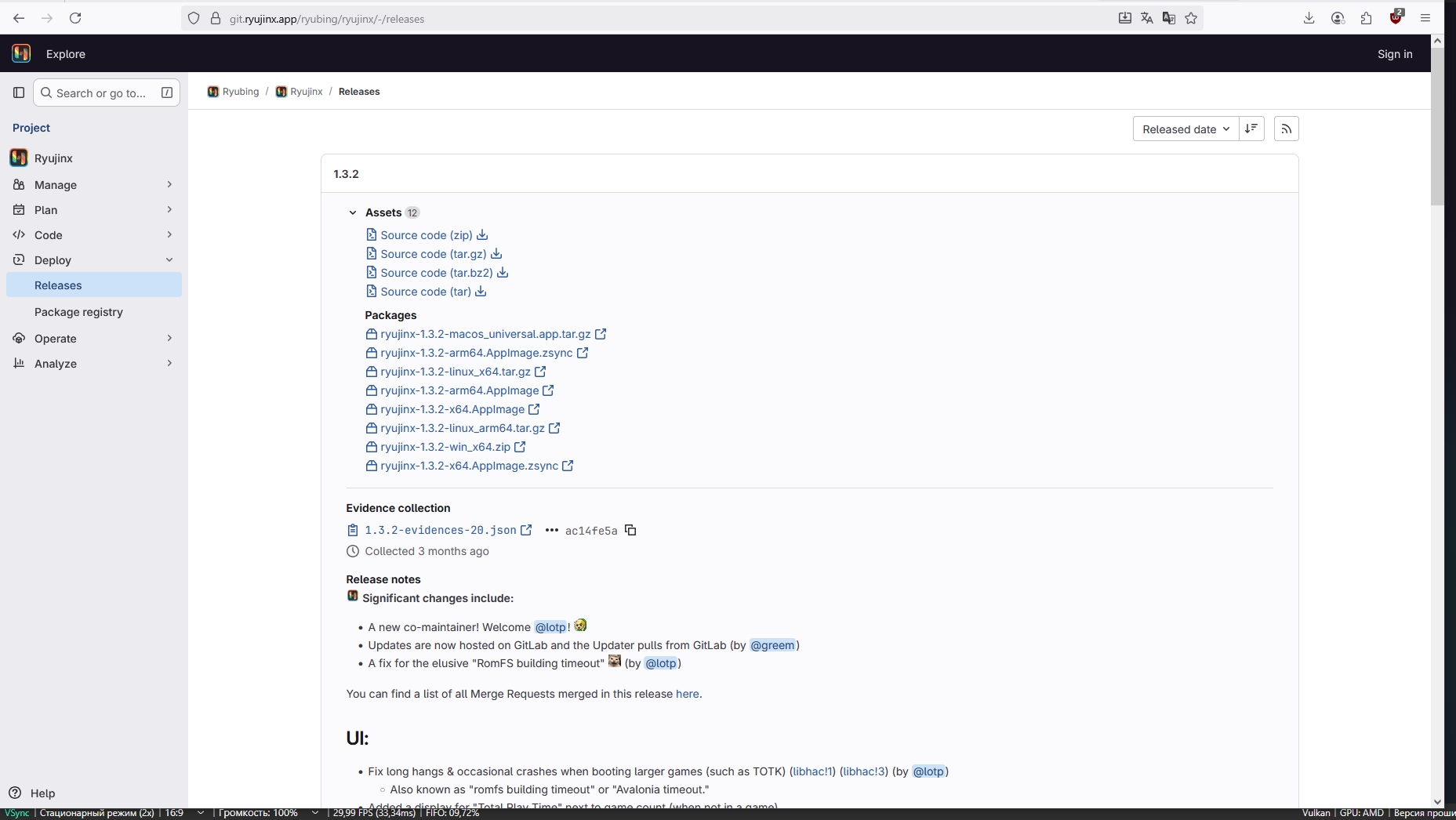The image size is (1456, 820).
Task: Click the @greem user mention
Action: click(x=772, y=645)
